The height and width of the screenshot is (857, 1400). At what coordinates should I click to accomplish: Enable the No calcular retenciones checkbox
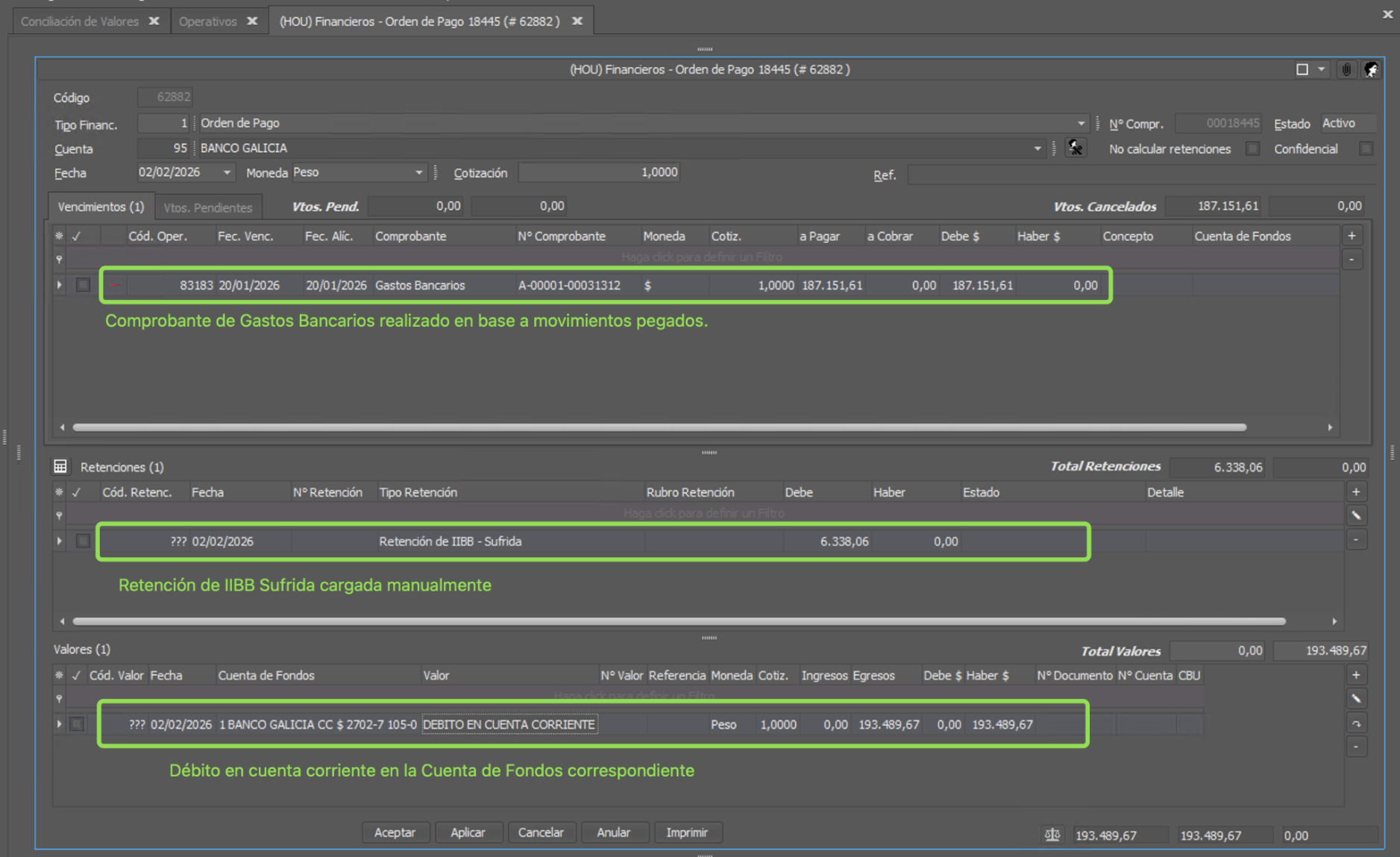[x=1252, y=148]
